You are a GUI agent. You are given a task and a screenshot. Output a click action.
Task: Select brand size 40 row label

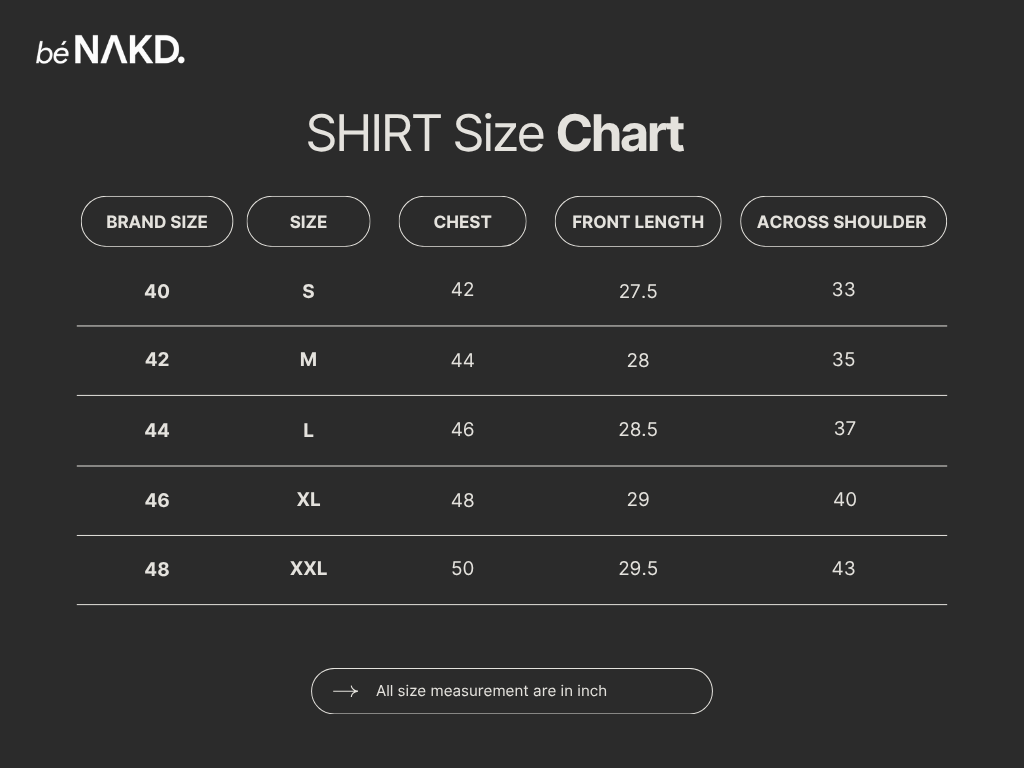157,291
